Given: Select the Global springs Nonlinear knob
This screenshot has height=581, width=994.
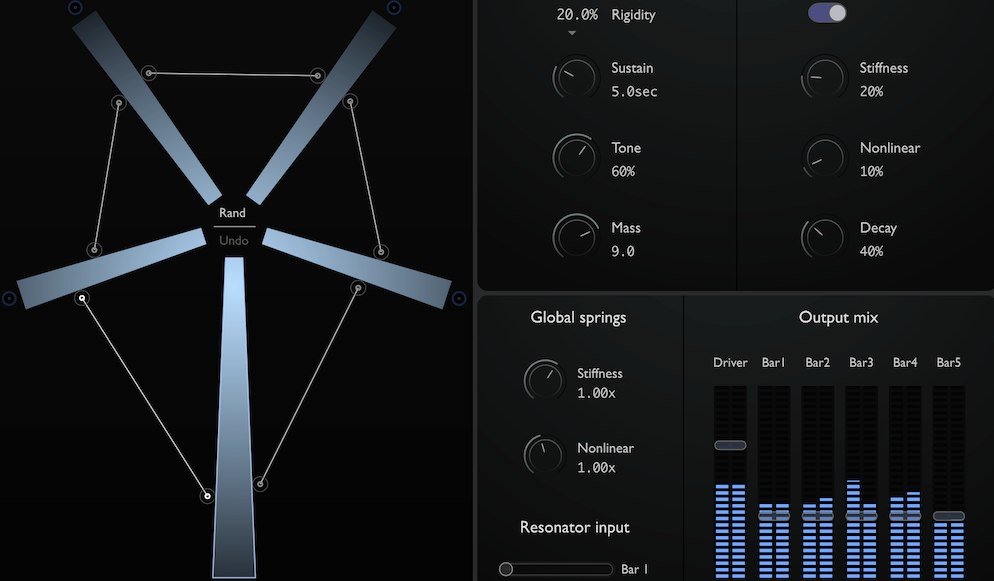Looking at the screenshot, I should (543, 455).
